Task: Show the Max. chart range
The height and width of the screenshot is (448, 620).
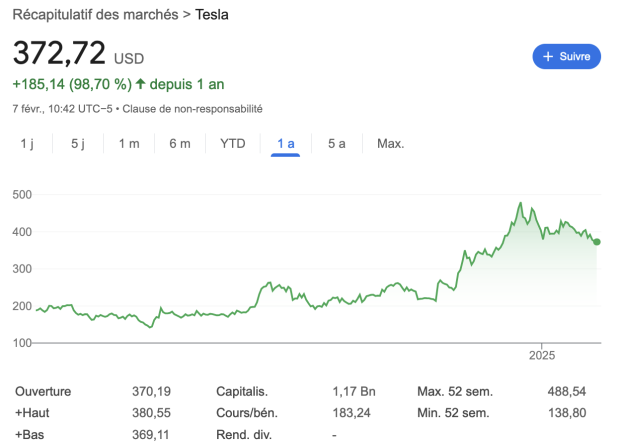Action: pos(390,144)
